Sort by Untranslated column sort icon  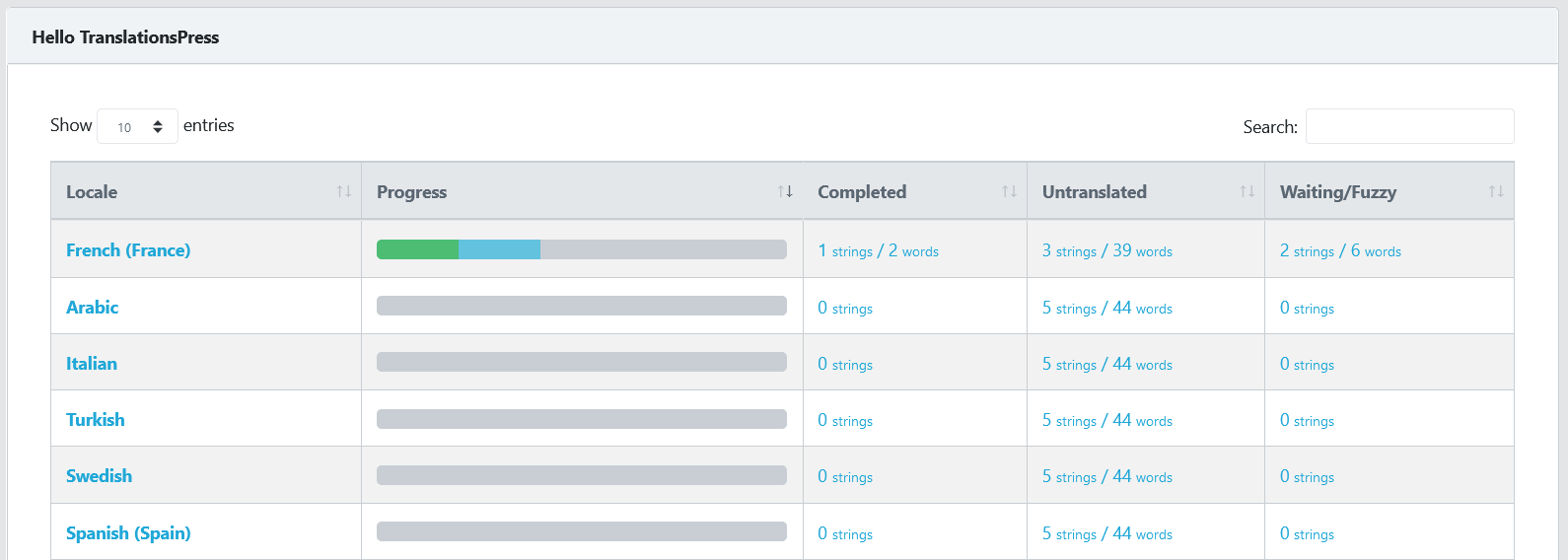click(1247, 191)
